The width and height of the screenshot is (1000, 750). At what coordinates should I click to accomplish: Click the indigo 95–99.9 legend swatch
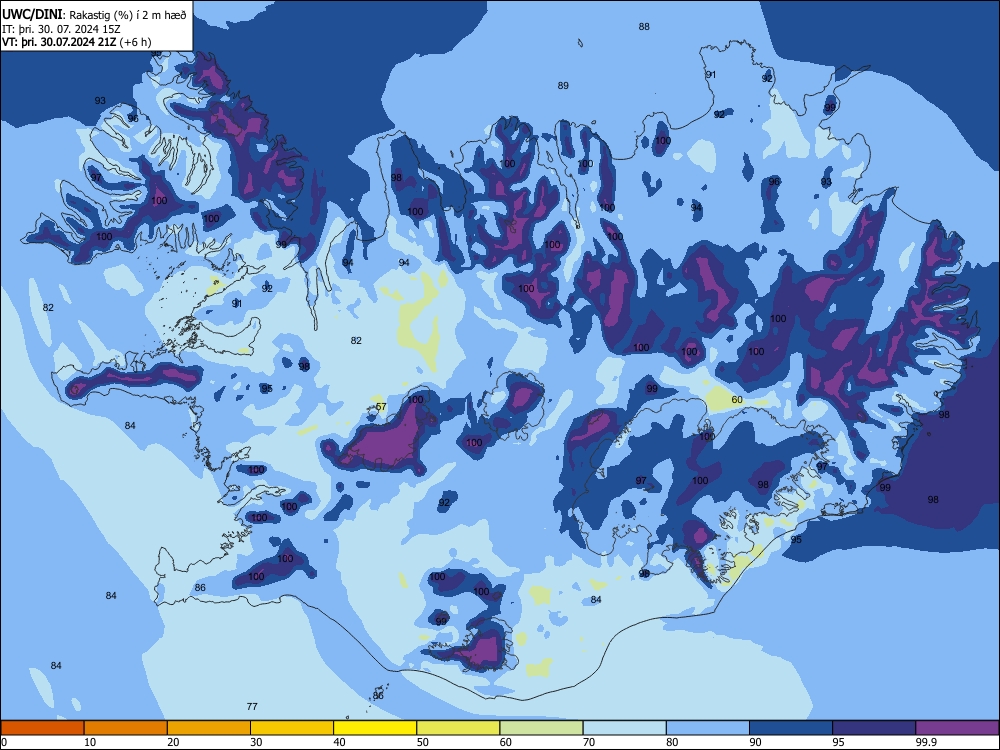coord(874,728)
